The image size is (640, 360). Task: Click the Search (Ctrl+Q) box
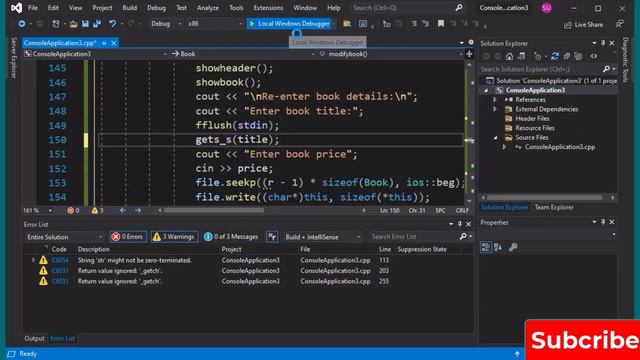(407, 8)
